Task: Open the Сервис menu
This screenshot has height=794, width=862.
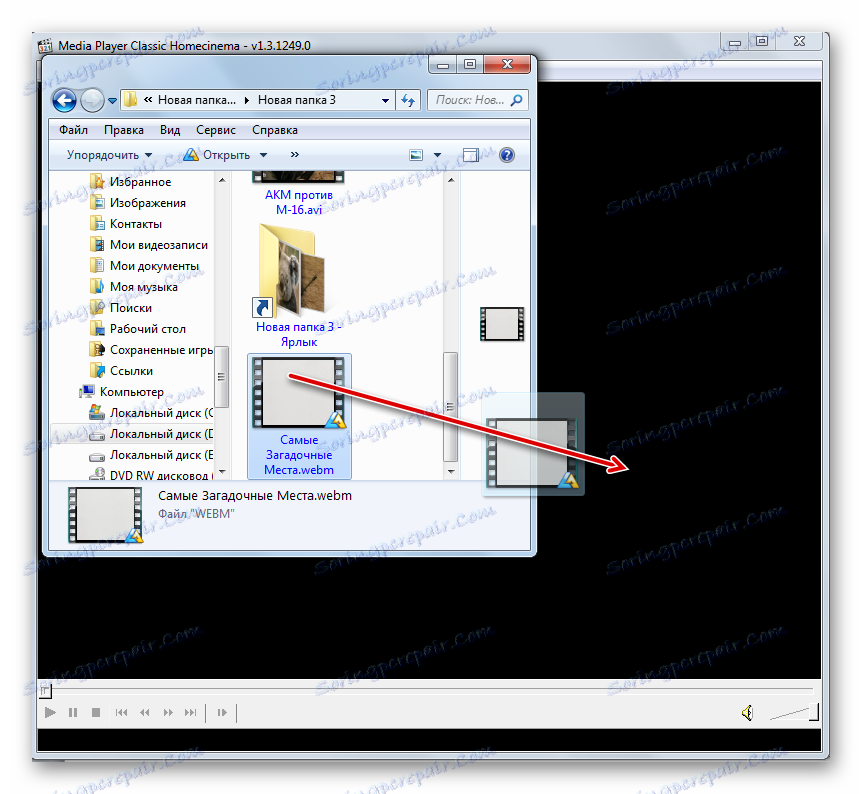Action: pyautogui.click(x=216, y=130)
